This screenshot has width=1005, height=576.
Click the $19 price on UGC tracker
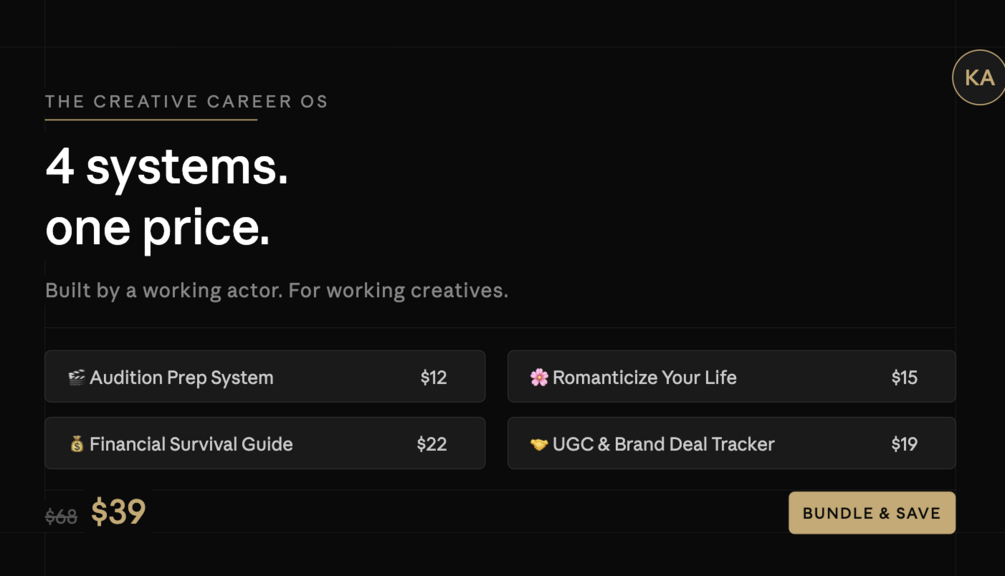(x=904, y=444)
